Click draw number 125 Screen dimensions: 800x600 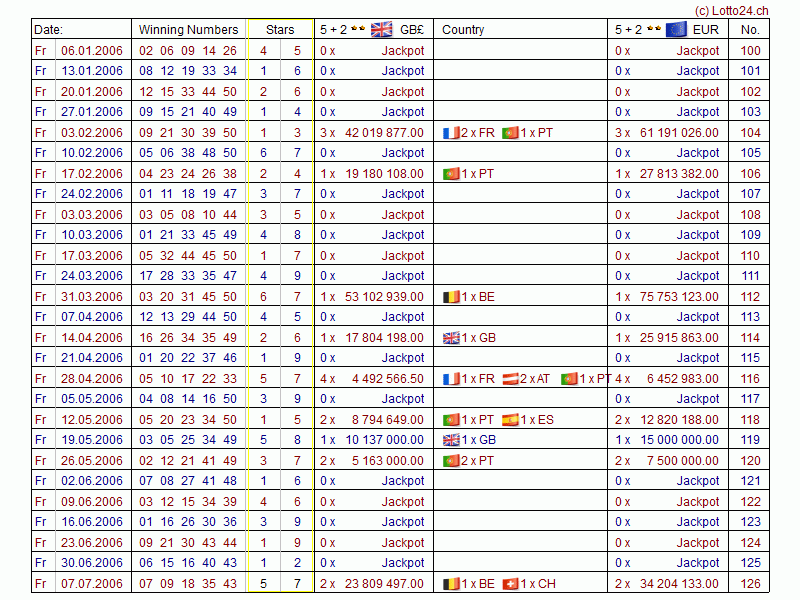750,563
